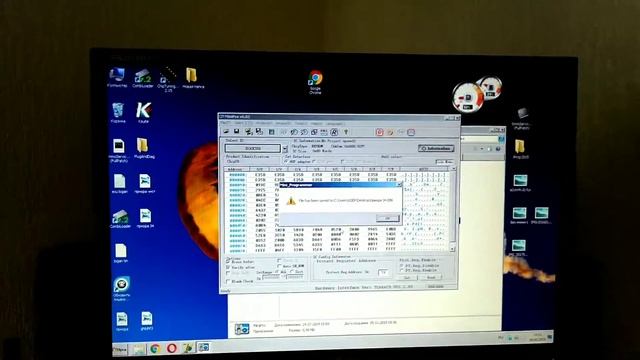Toggle the Blank Check checkbox
This screenshot has width=640, height=360.
click(x=228, y=281)
